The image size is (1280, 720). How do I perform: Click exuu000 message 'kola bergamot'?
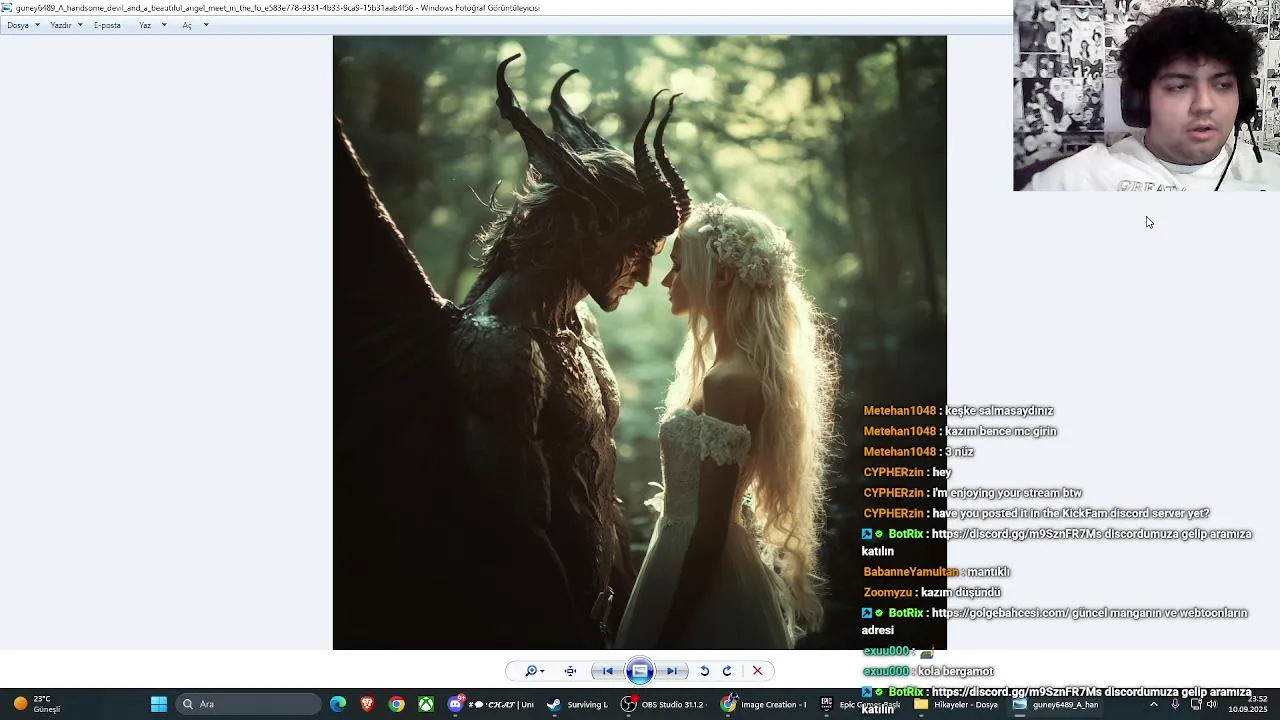pyautogui.click(x=956, y=672)
